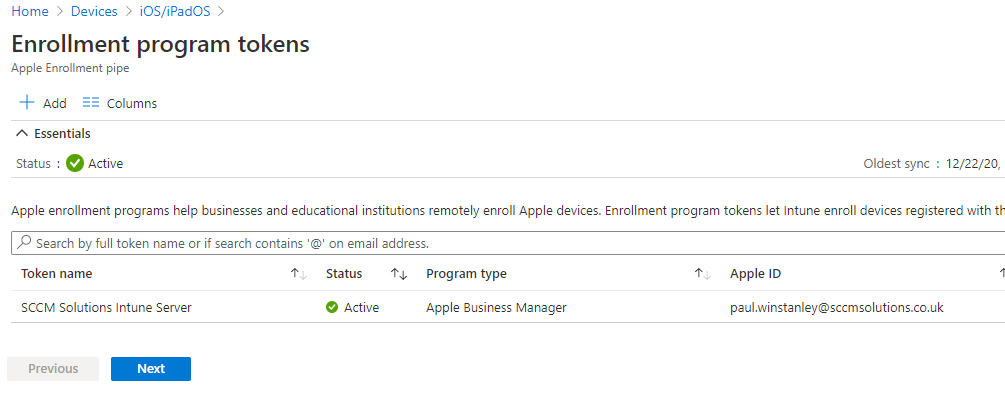Click the Next page button
Viewport: 1005px width, 400px height.
pyautogui.click(x=151, y=369)
